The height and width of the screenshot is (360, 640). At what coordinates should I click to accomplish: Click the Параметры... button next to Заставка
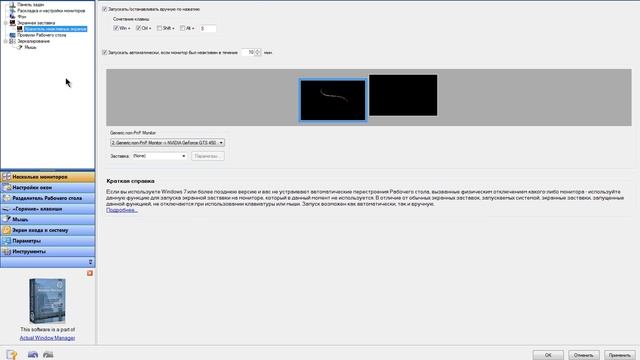[x=207, y=156]
